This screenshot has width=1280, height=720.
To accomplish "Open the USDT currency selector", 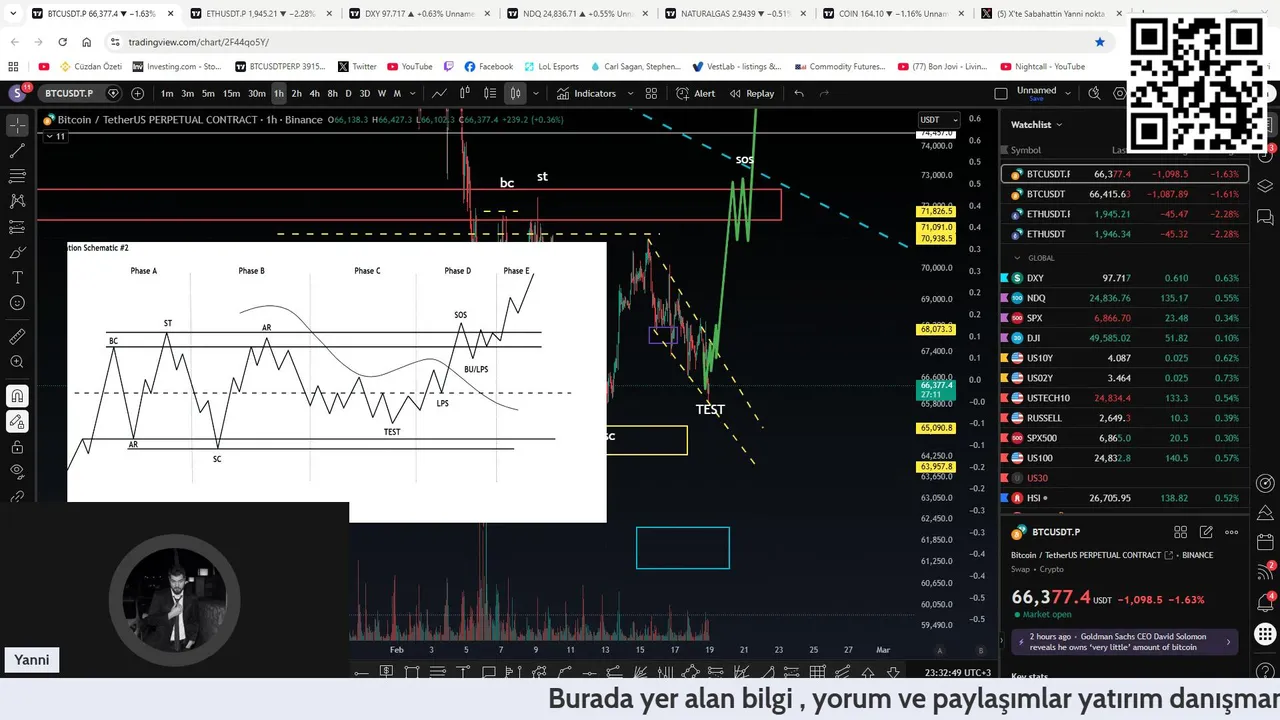I will click(x=939, y=120).
